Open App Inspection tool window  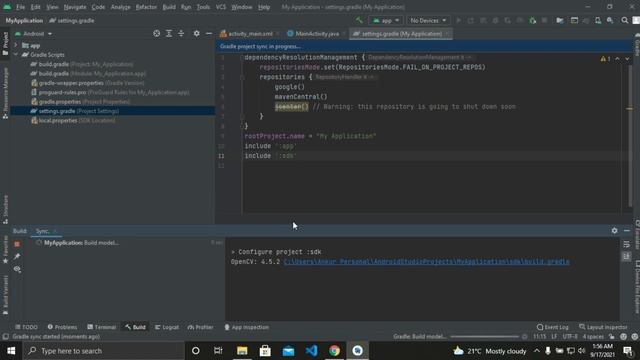(x=247, y=327)
